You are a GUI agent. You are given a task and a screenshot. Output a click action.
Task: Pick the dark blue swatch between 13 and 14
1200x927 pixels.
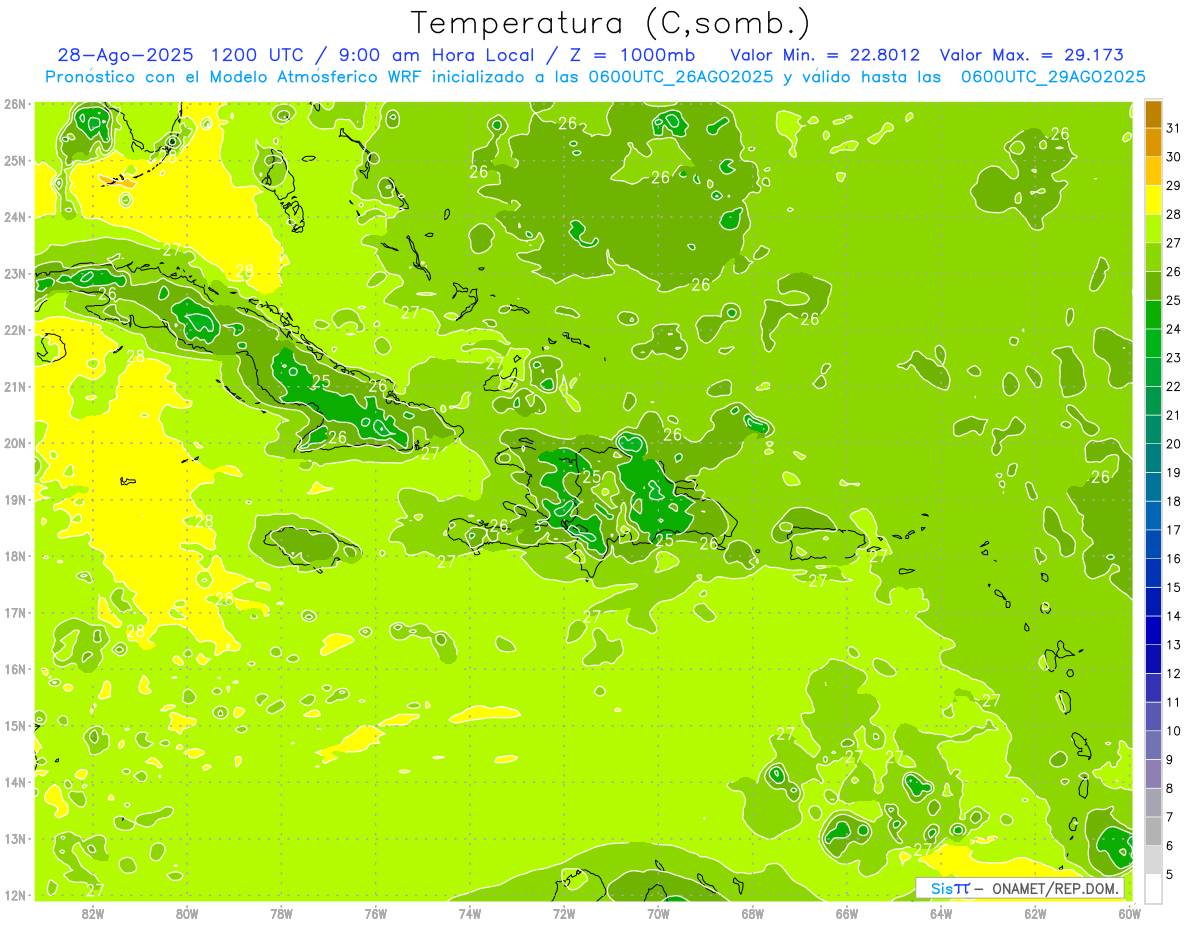pos(1153,630)
